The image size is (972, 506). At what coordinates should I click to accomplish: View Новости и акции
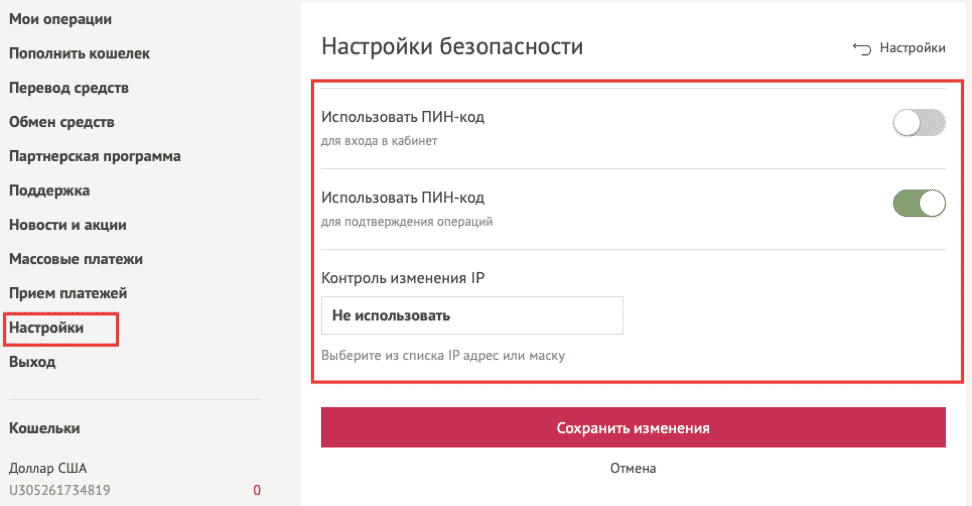tap(68, 225)
